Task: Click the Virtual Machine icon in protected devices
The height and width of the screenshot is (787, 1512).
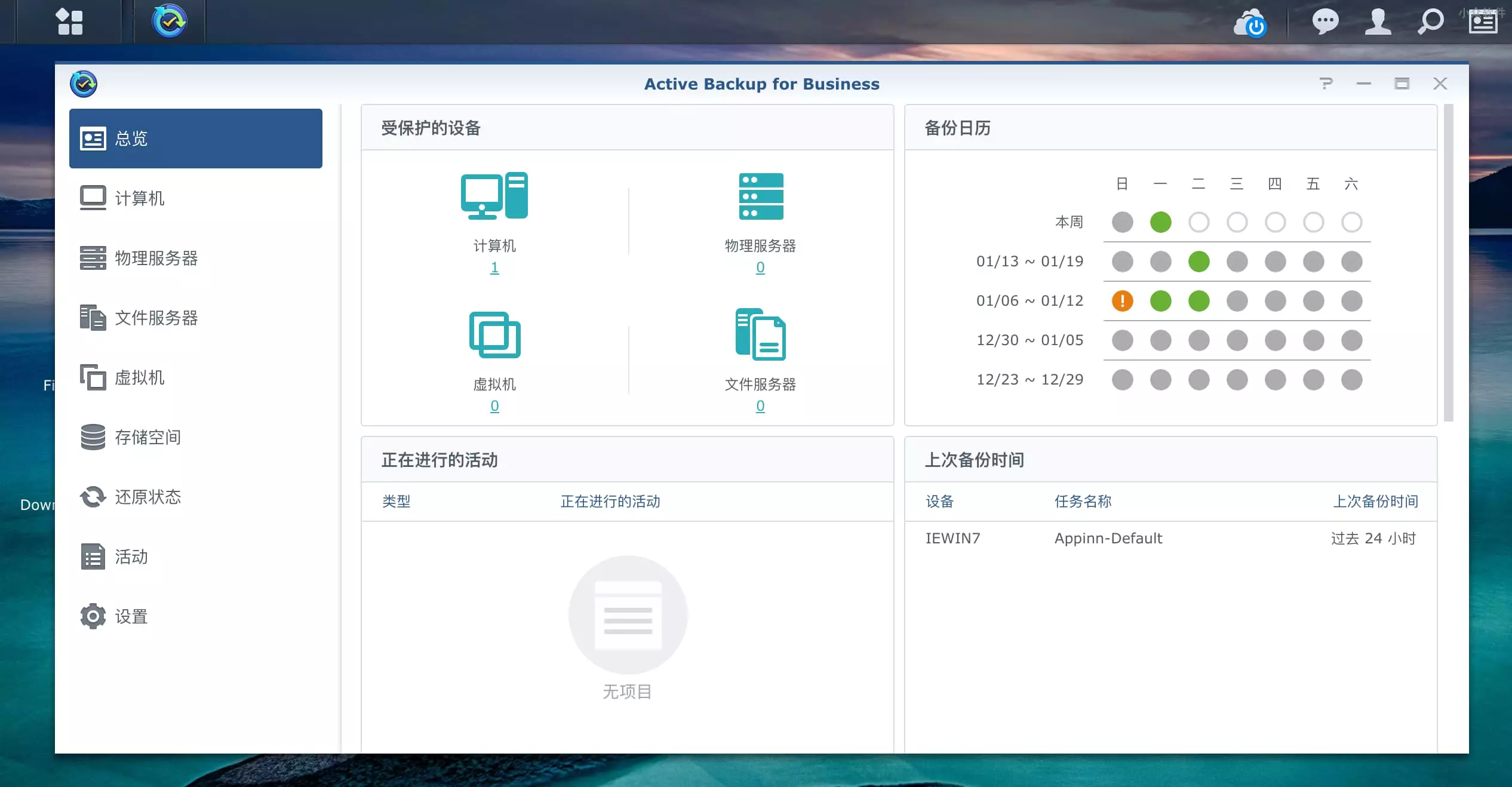Action: tap(494, 334)
